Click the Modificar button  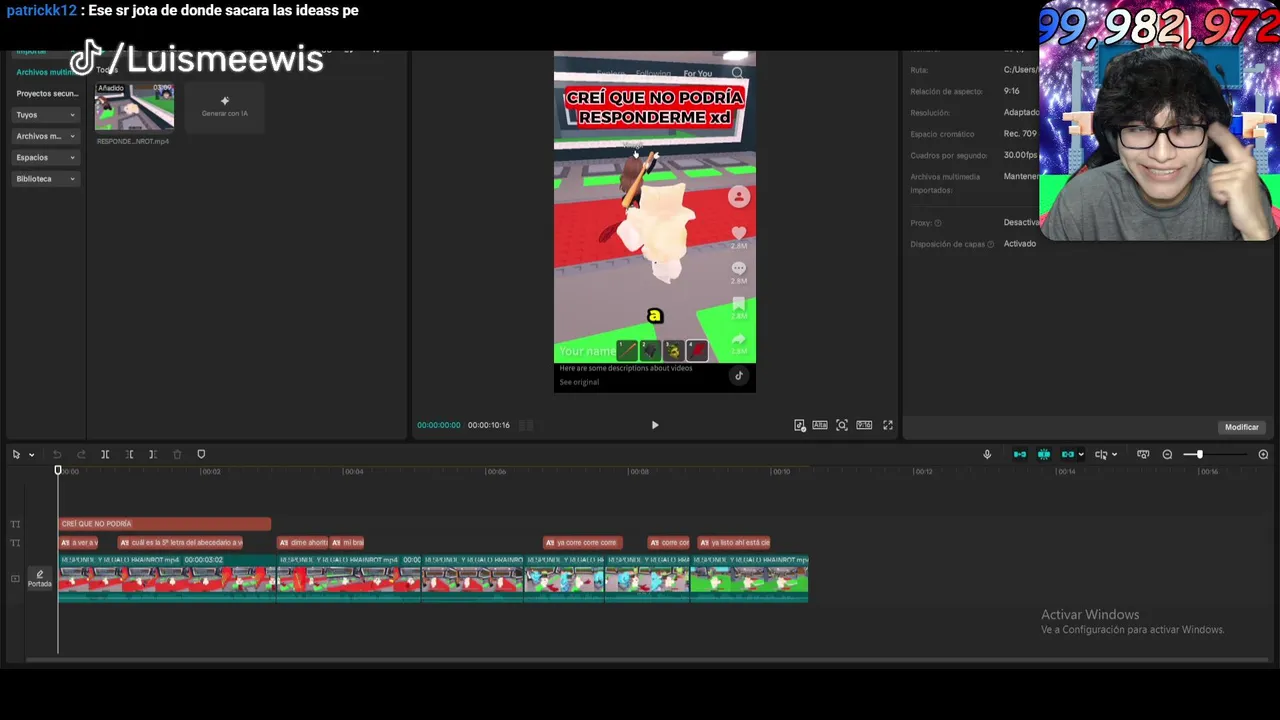(x=1242, y=427)
